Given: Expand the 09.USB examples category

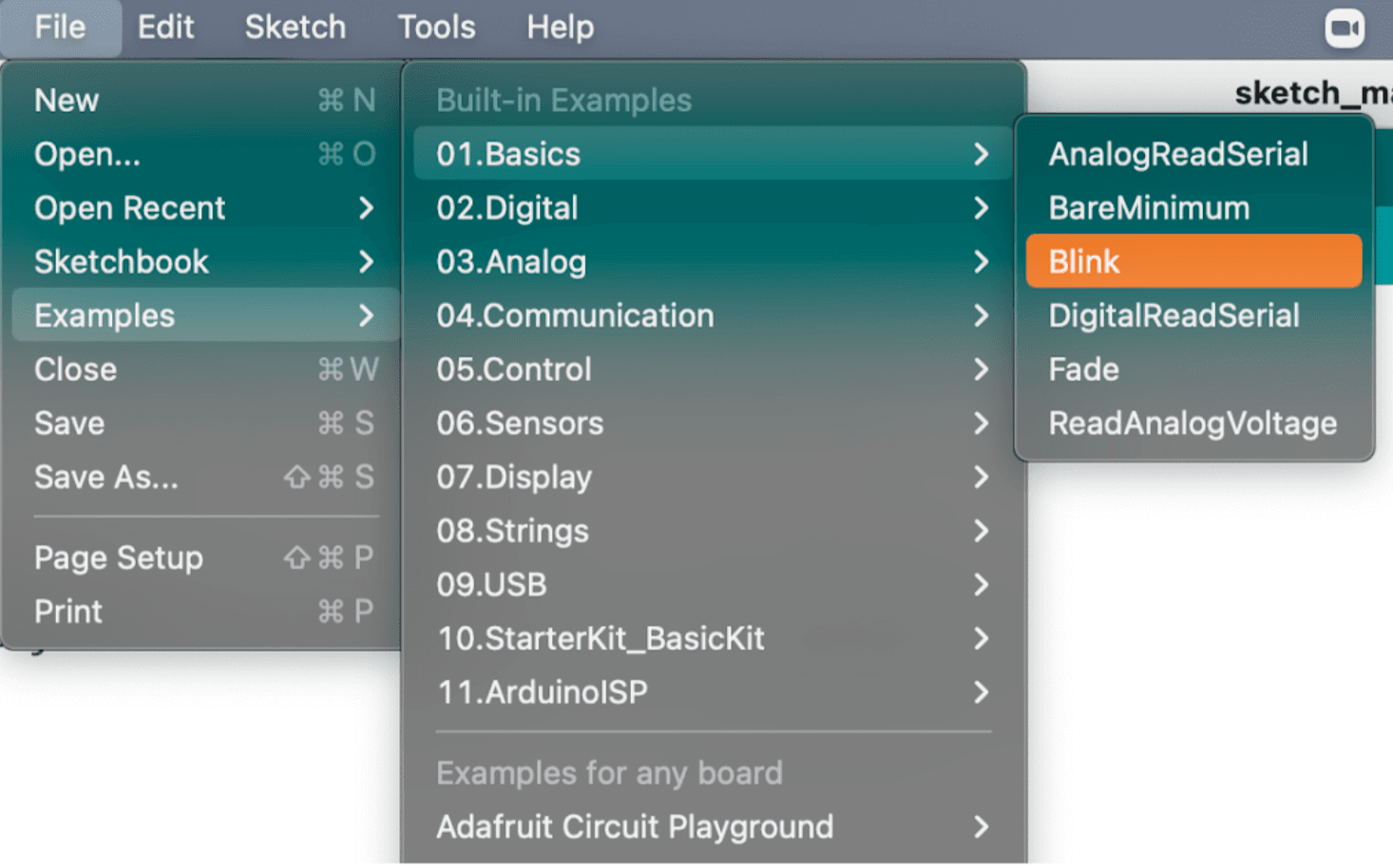Looking at the screenshot, I should tap(713, 585).
